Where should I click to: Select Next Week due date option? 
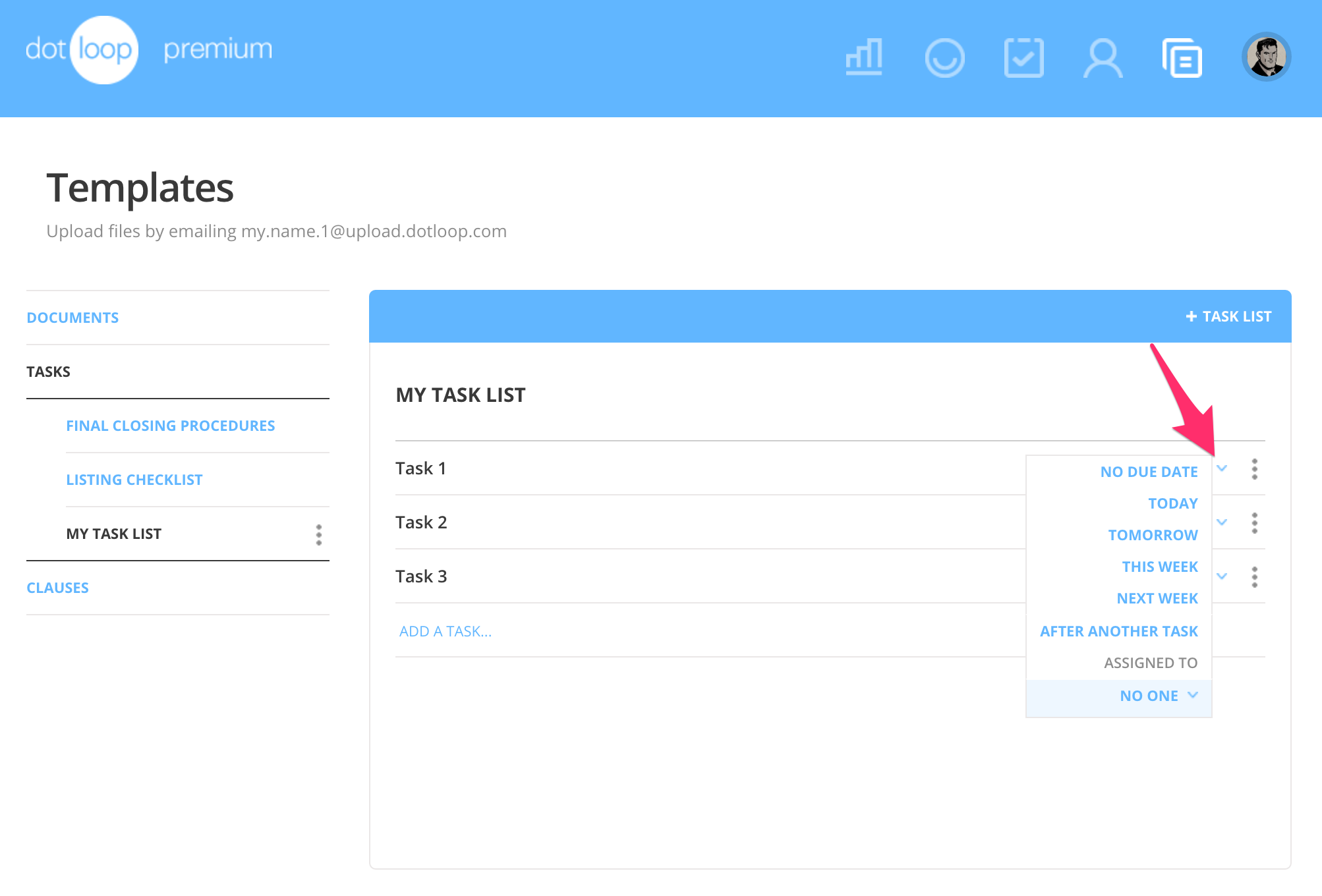click(x=1157, y=598)
